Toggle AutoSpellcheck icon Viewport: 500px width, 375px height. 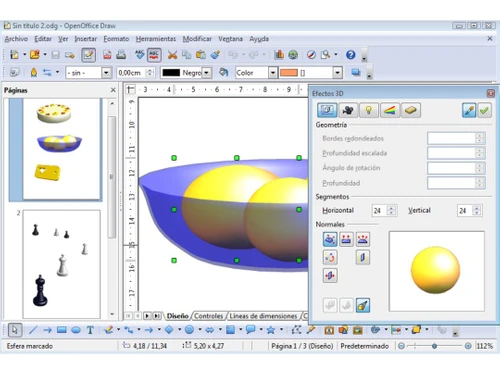click(x=154, y=55)
